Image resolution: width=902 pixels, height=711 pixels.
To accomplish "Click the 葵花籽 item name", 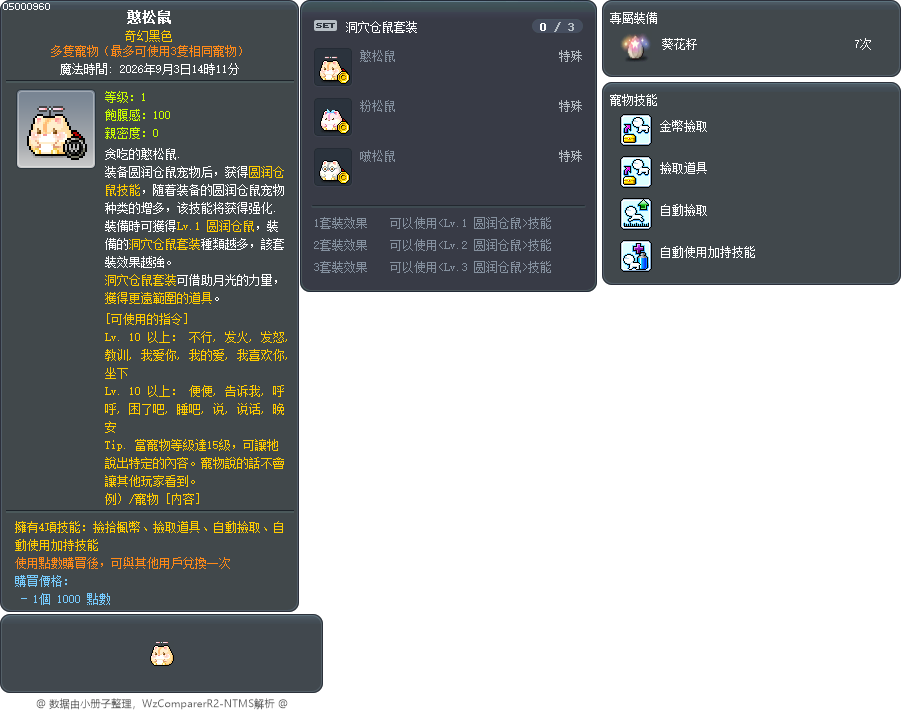I will pos(679,44).
